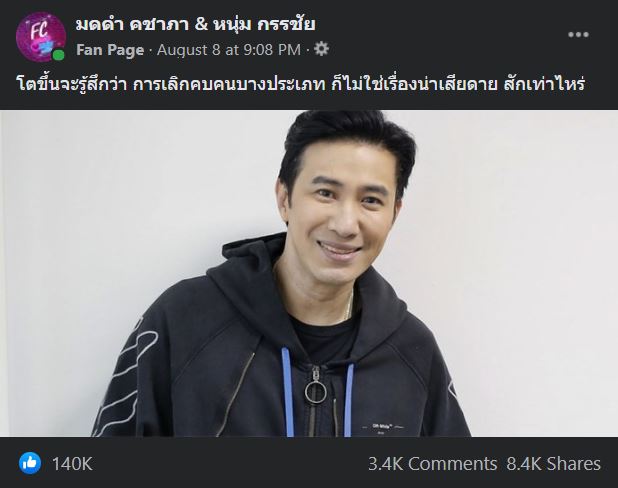Open the three-dot post options menu
This screenshot has width=618, height=488.
pos(578,35)
